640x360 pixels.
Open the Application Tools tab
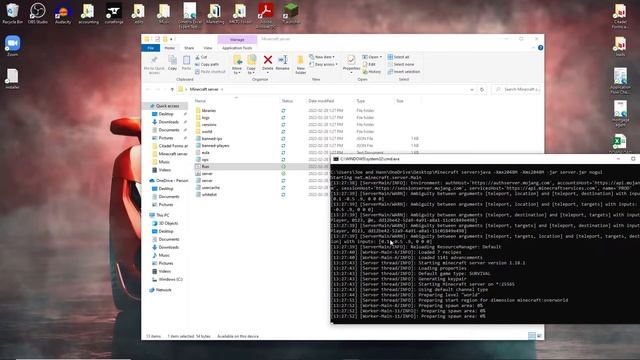click(237, 48)
